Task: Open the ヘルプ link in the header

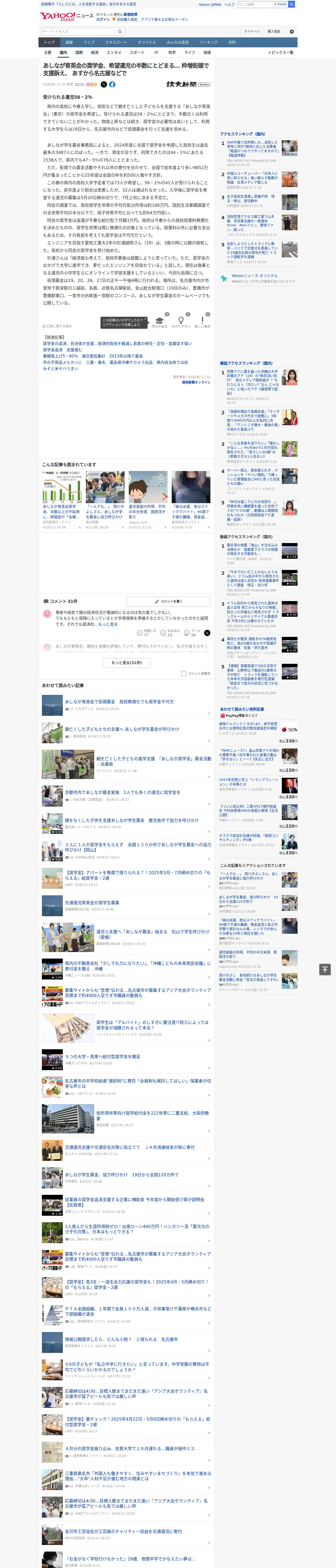Action: 229,4
